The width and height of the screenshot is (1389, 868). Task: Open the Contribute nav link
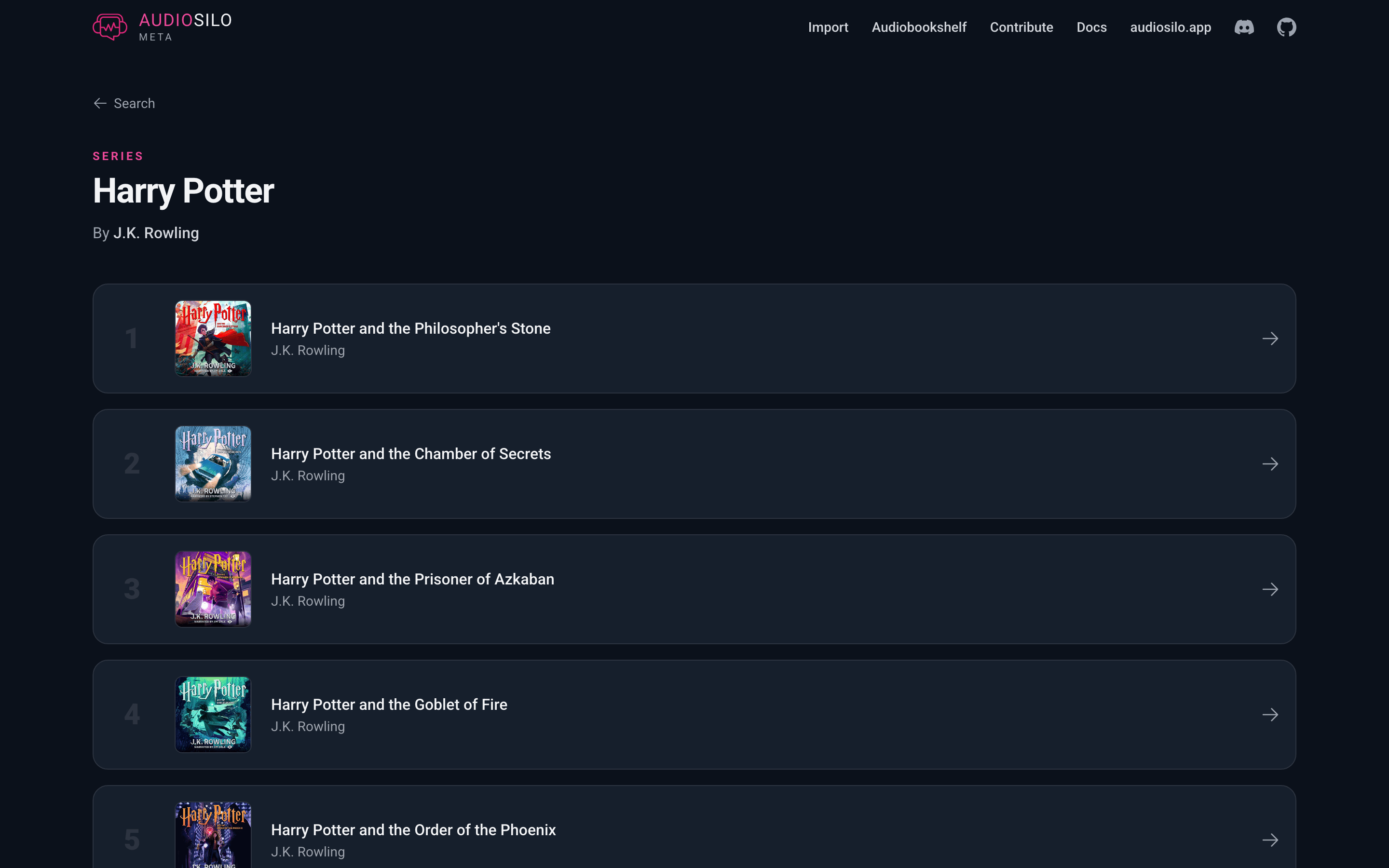[1021, 27]
